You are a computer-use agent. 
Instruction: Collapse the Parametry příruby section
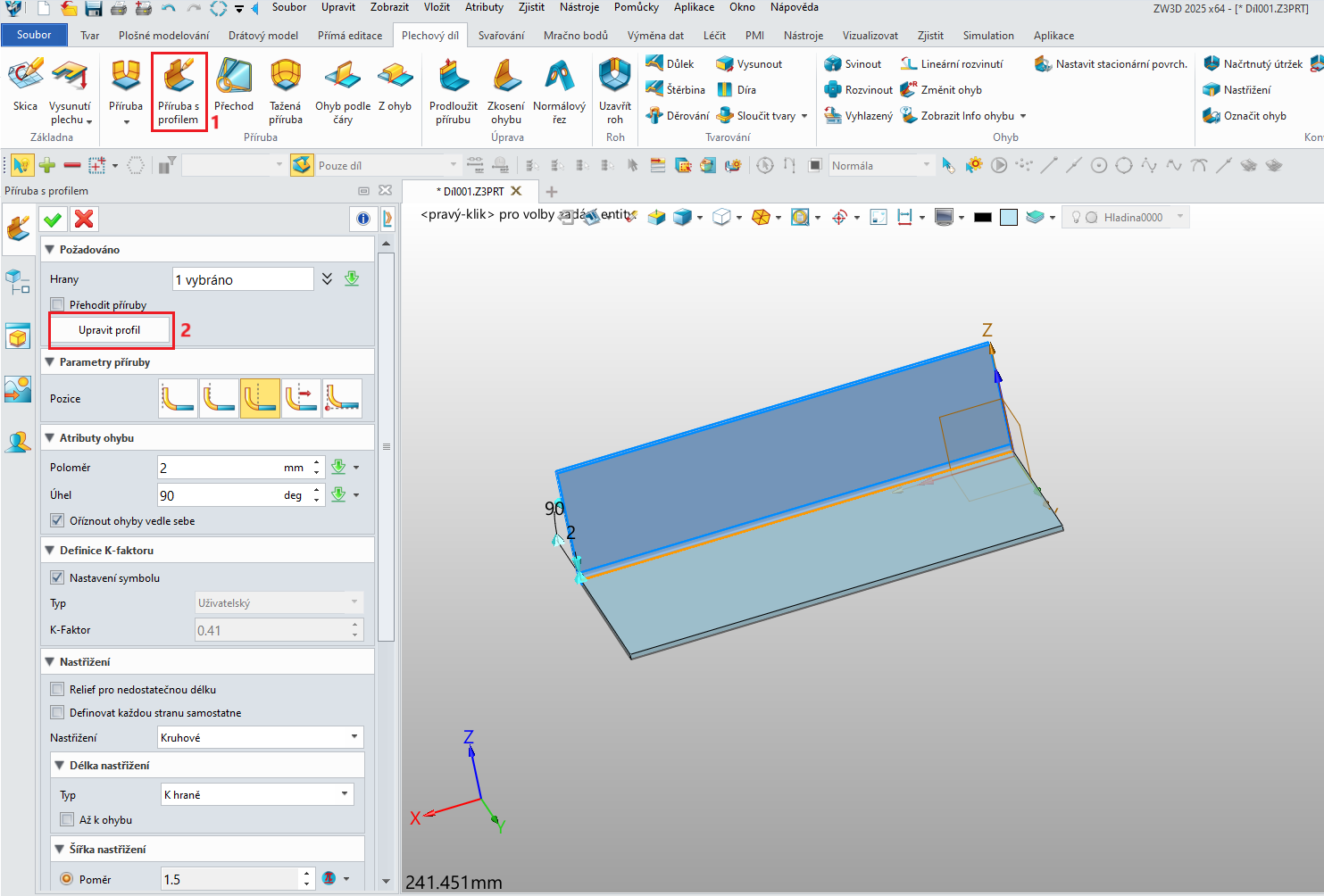(x=50, y=361)
